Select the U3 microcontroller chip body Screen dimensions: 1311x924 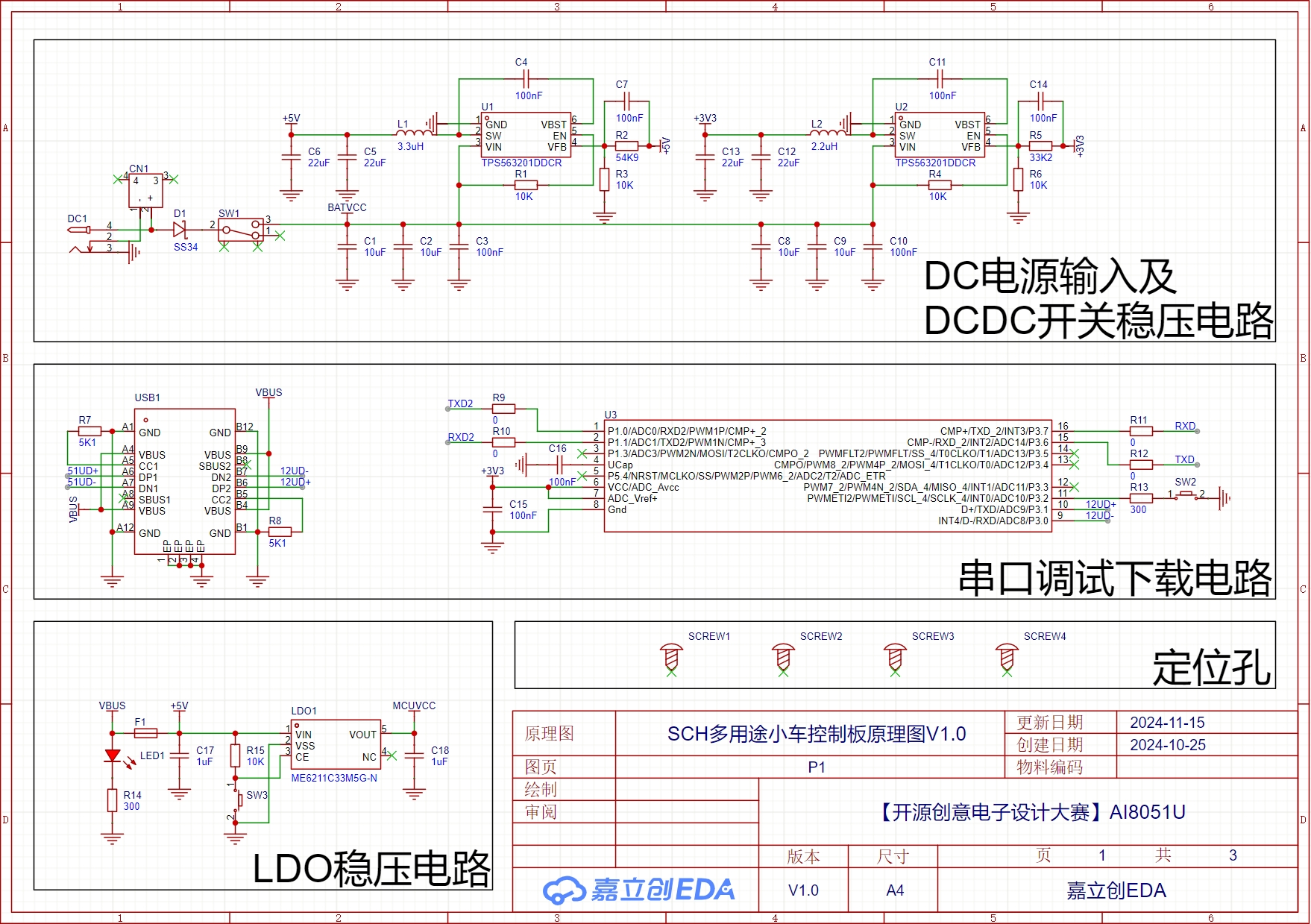coord(828,475)
